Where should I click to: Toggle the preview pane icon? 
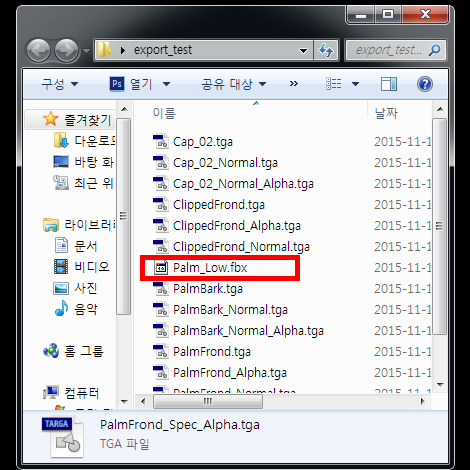(389, 84)
